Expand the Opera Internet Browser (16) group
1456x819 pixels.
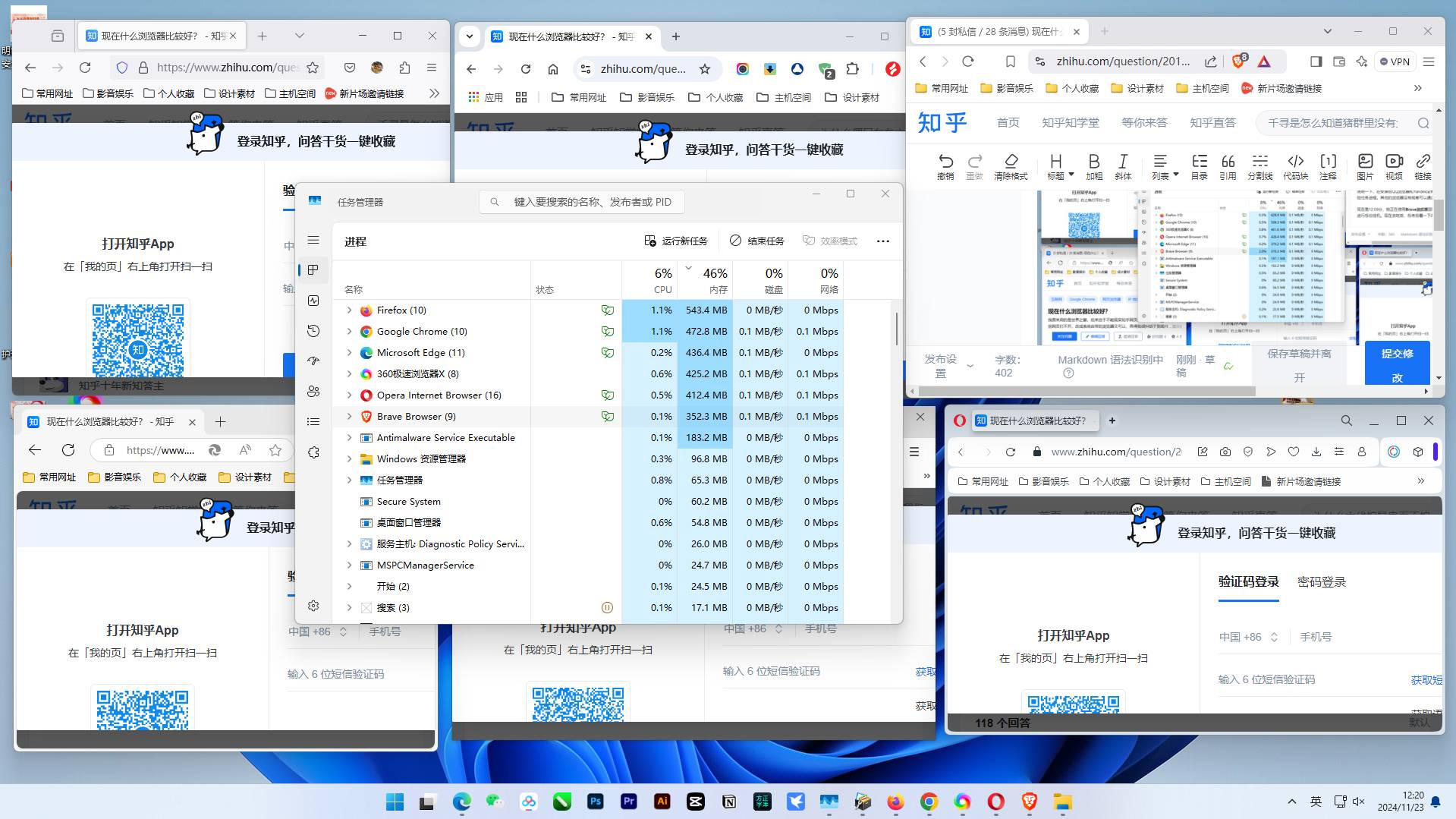(349, 395)
